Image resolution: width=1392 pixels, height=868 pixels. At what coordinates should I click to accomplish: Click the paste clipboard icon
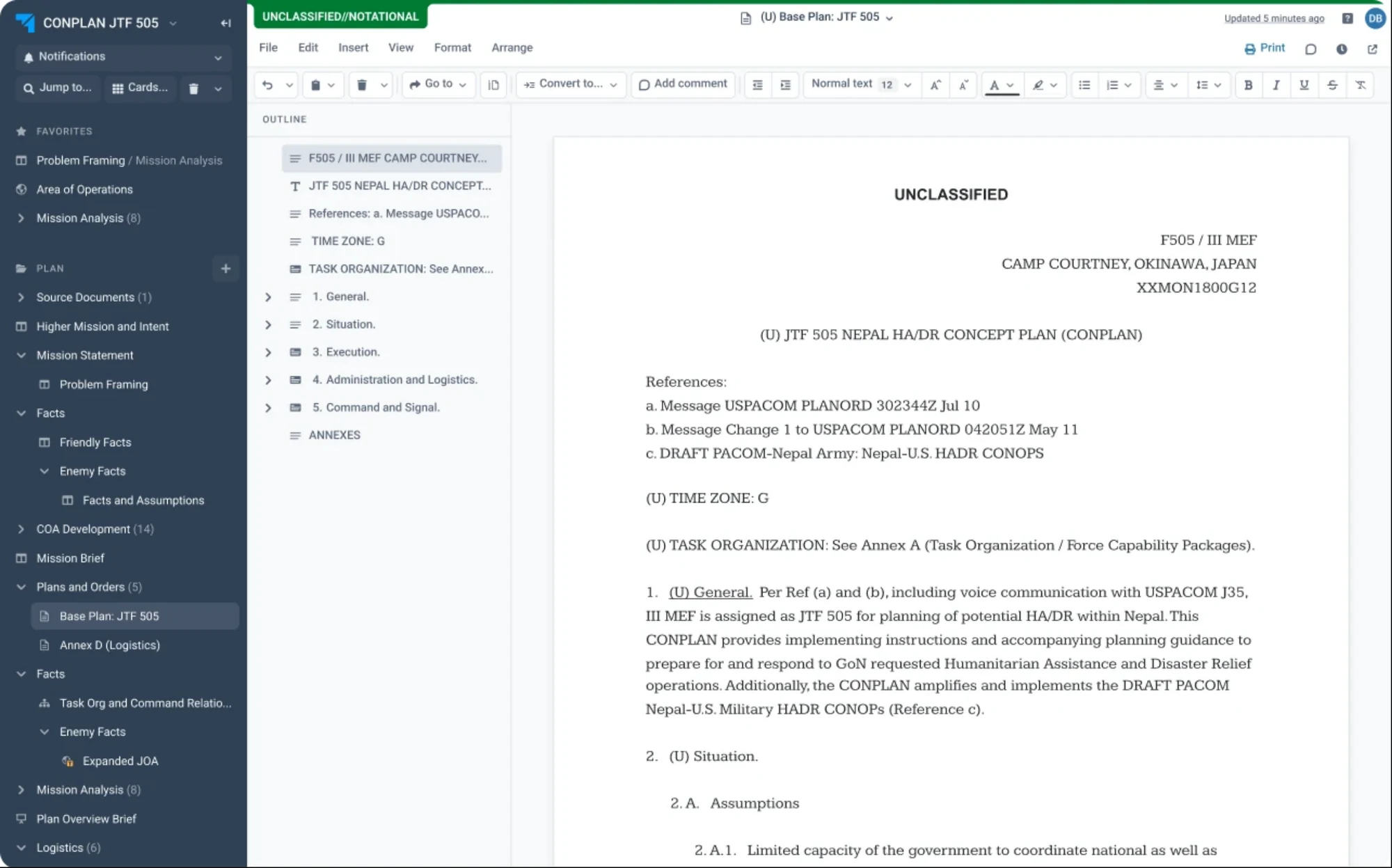pyautogui.click(x=315, y=85)
